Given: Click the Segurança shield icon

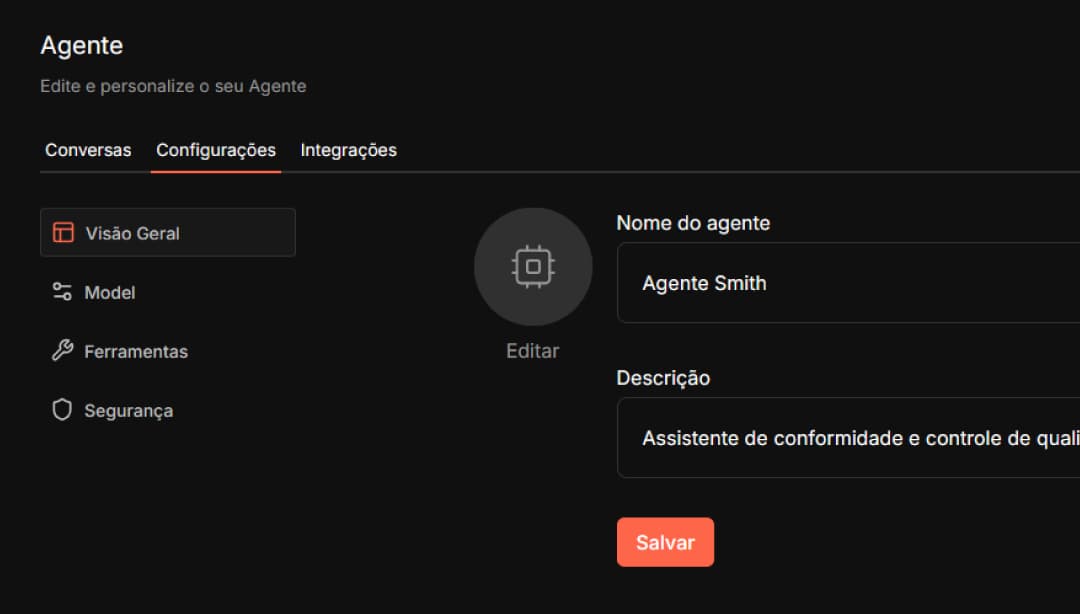Looking at the screenshot, I should [62, 410].
